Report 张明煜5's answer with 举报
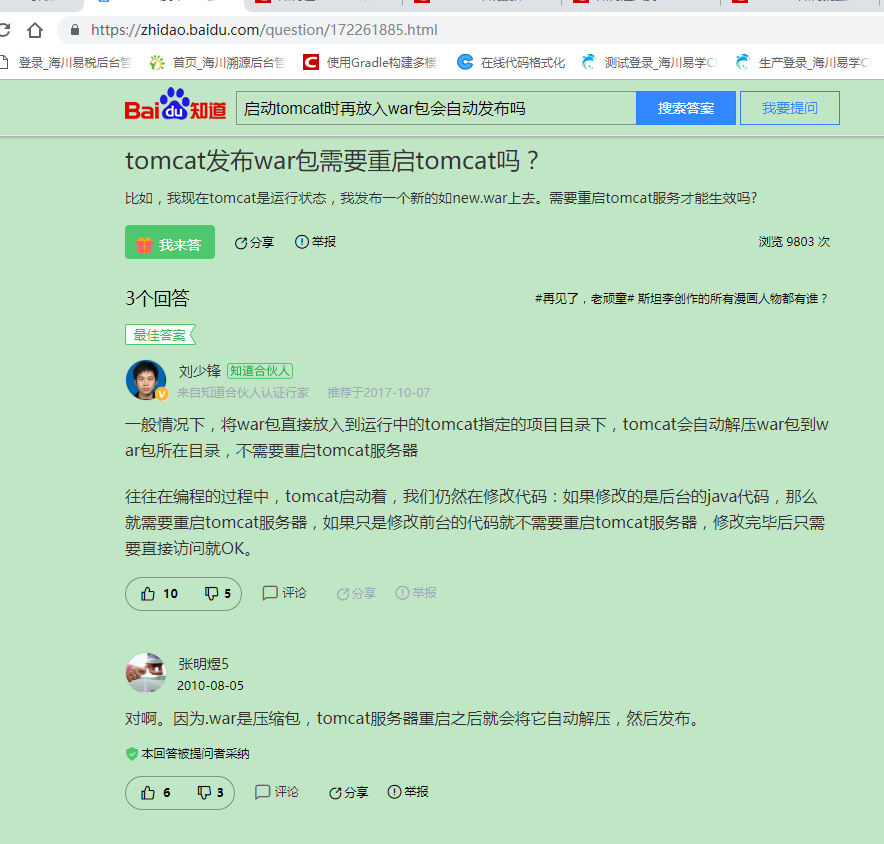Viewport: 884px width, 844px height. pyautogui.click(x=408, y=792)
